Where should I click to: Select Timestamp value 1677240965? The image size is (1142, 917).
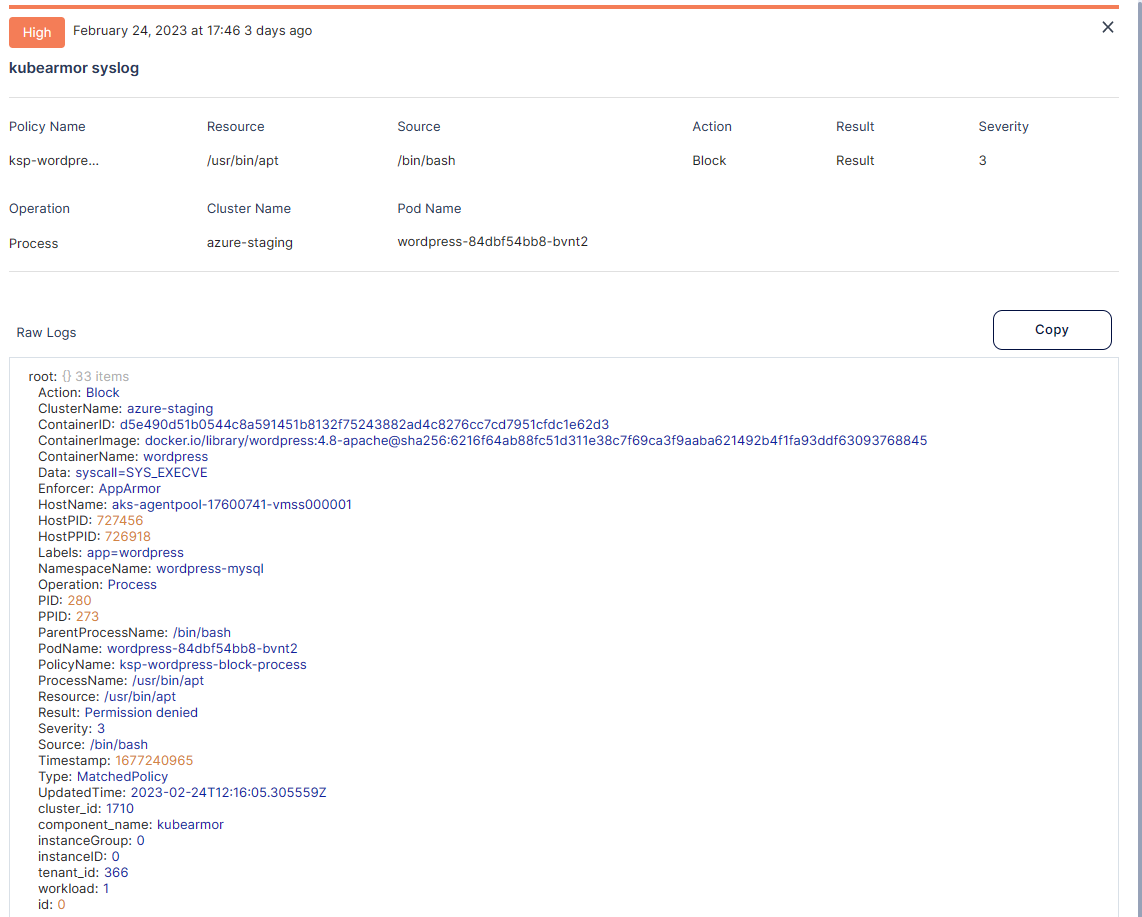coord(154,761)
